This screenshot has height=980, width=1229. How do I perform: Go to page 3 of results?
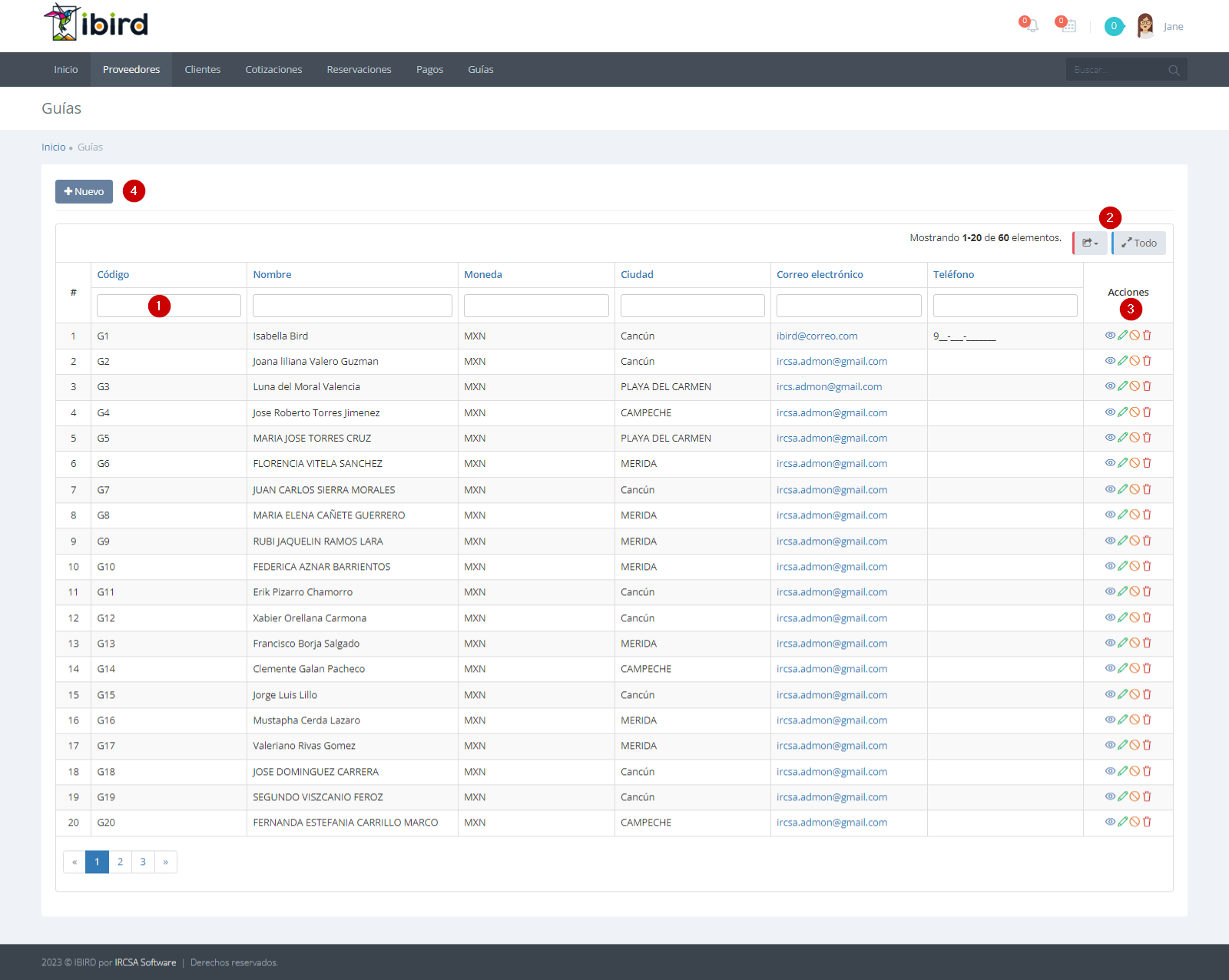click(143, 862)
